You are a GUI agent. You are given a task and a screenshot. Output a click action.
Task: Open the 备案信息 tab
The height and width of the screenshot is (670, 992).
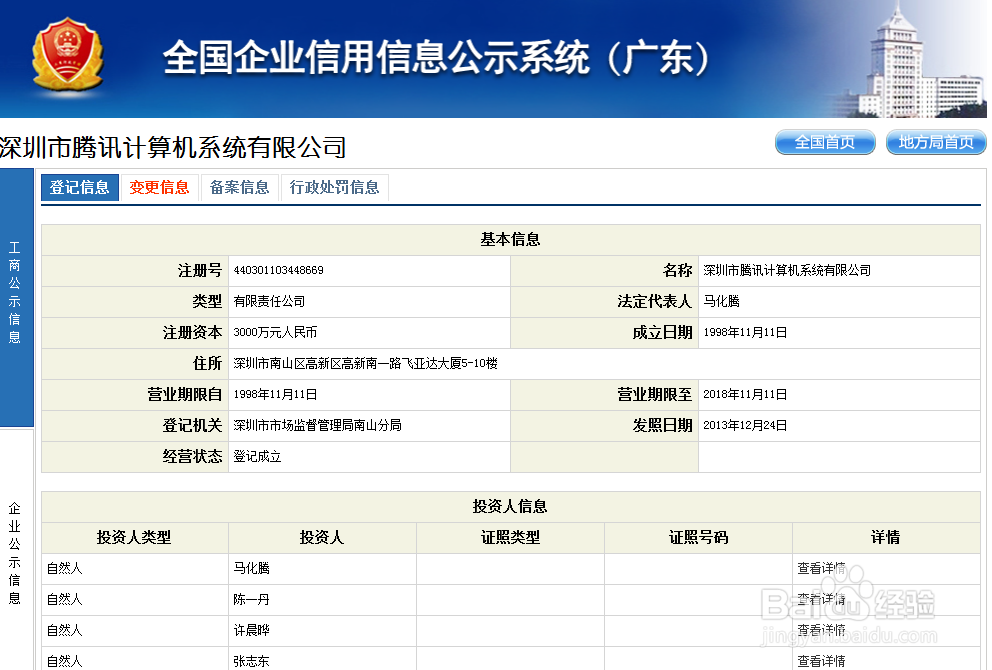tap(240, 187)
